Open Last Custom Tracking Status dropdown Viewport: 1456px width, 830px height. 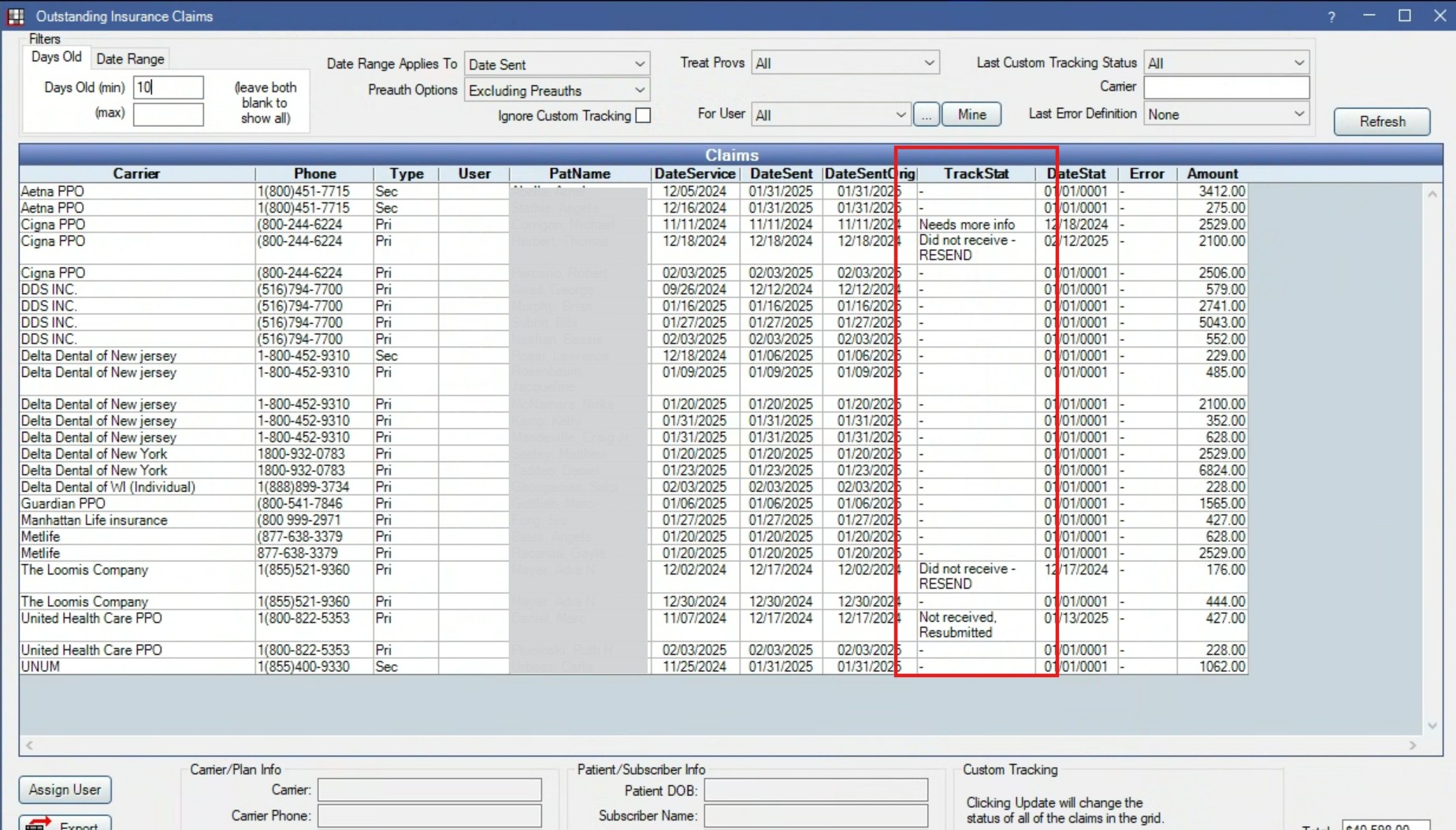1226,63
